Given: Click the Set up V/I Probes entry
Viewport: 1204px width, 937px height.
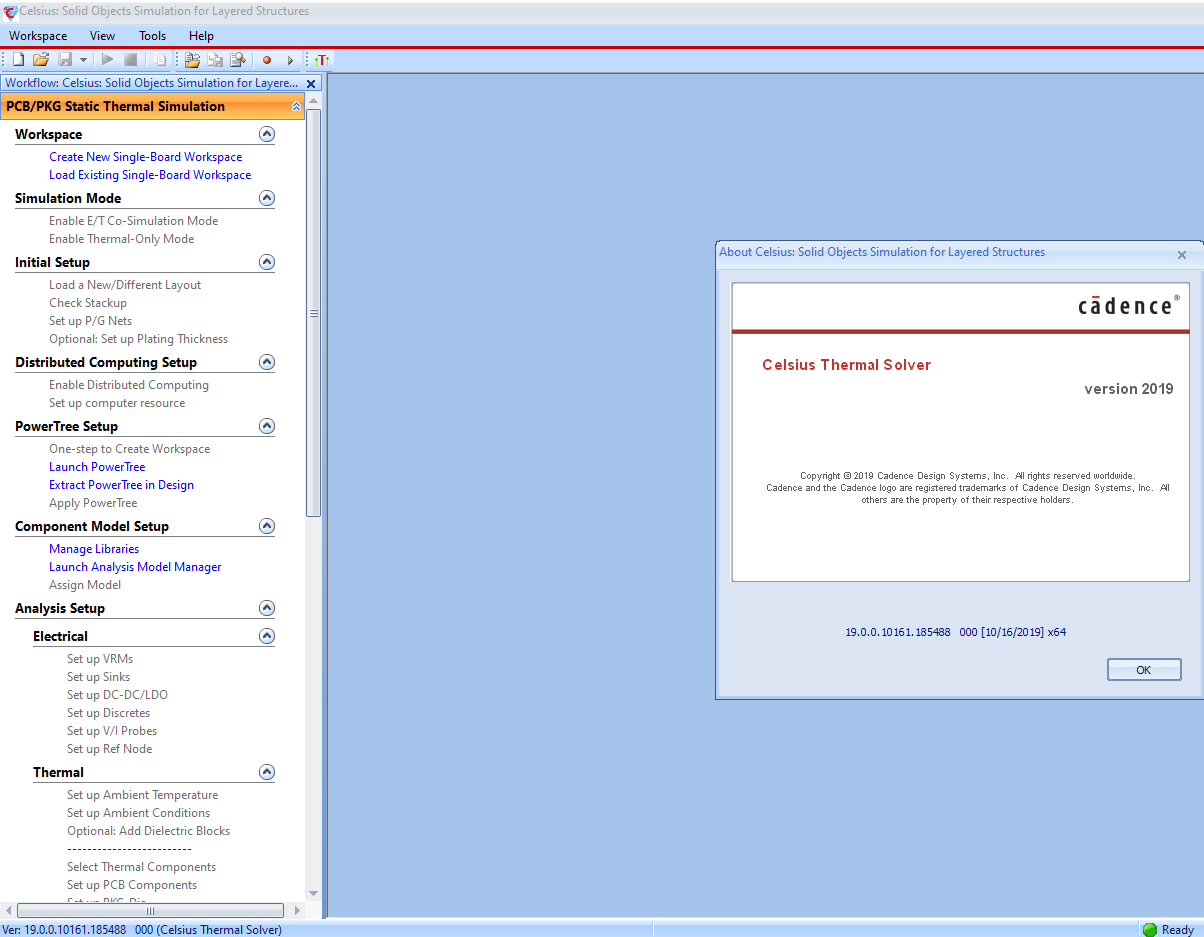Looking at the screenshot, I should pyautogui.click(x=112, y=731).
